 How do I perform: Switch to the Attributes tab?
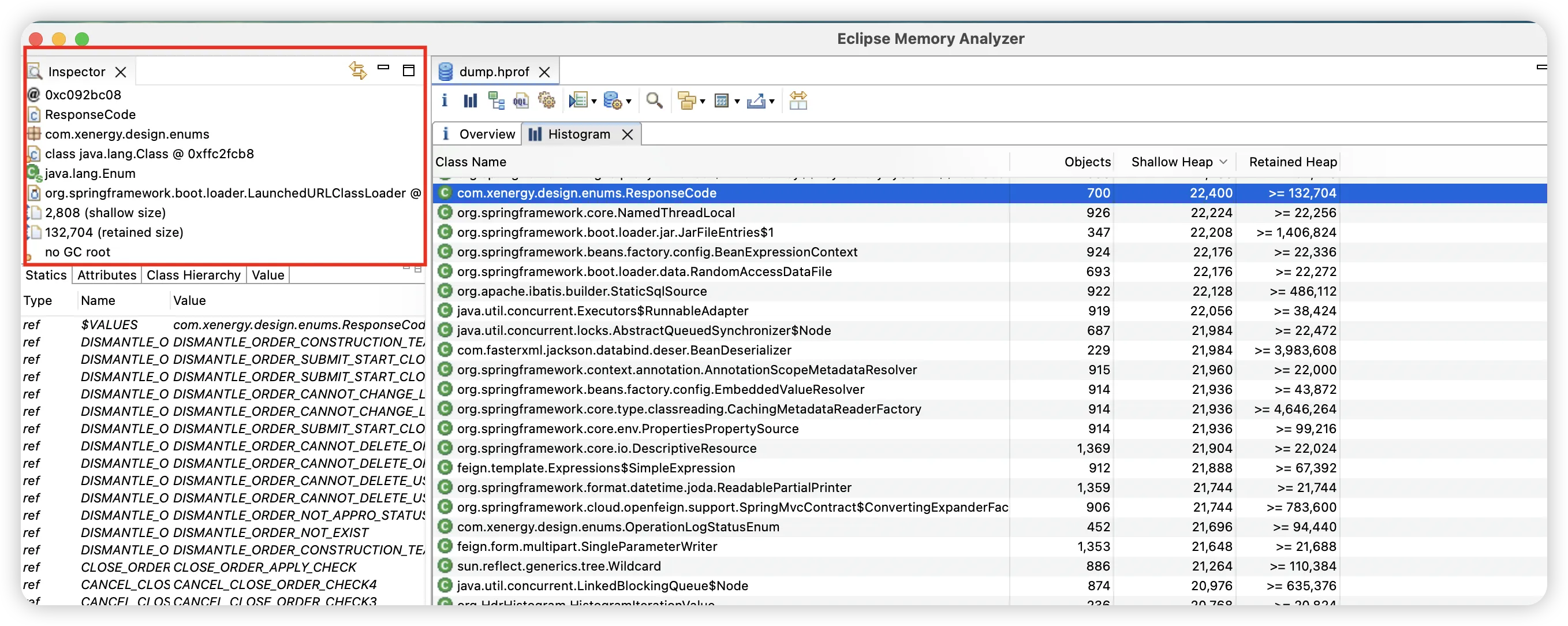(107, 275)
